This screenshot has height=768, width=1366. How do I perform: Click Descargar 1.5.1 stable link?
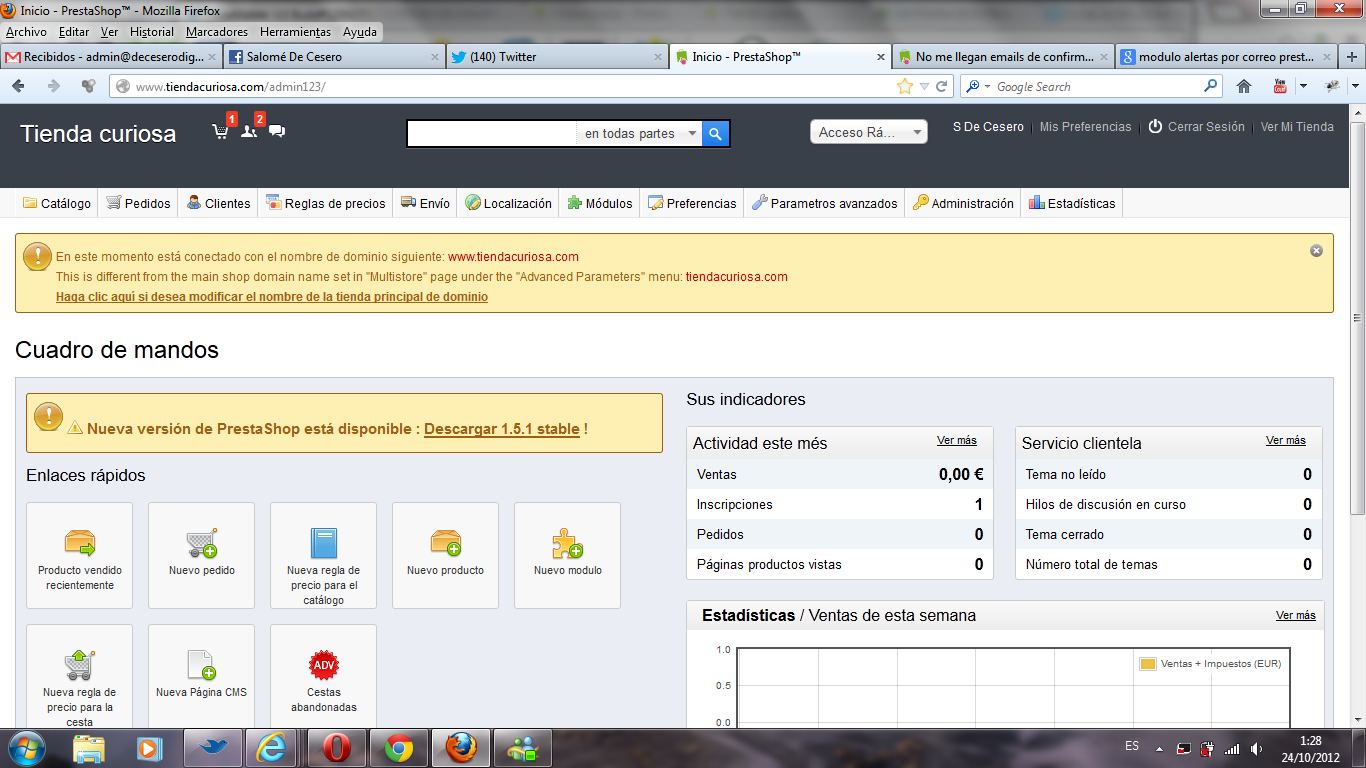click(x=502, y=429)
